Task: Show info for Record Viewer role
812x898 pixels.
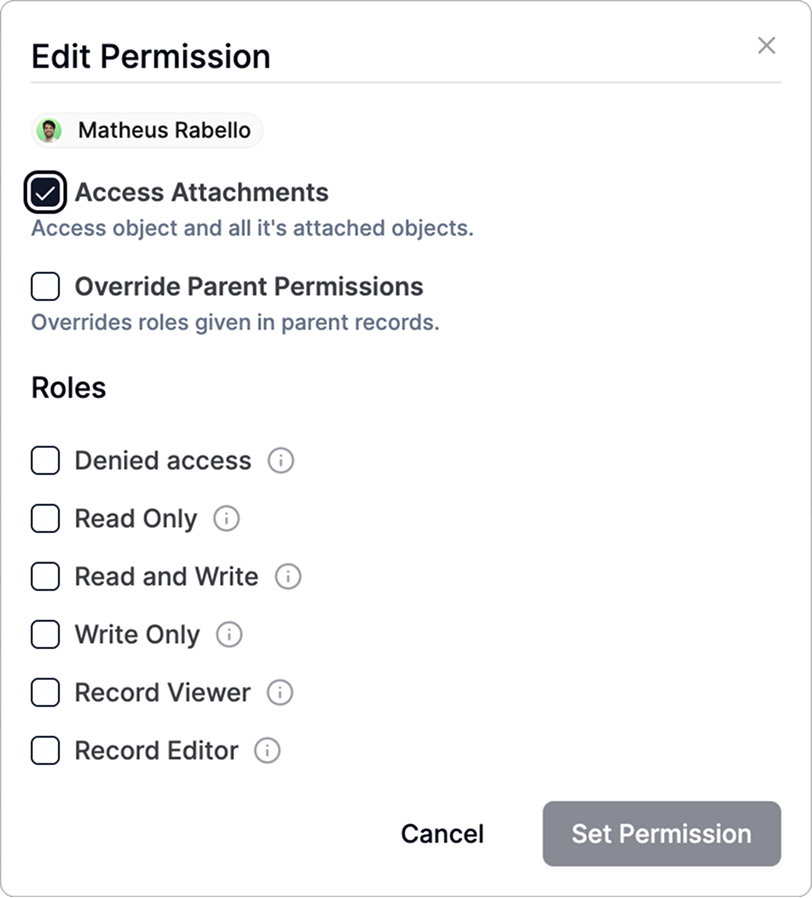Action: pyautogui.click(x=280, y=693)
